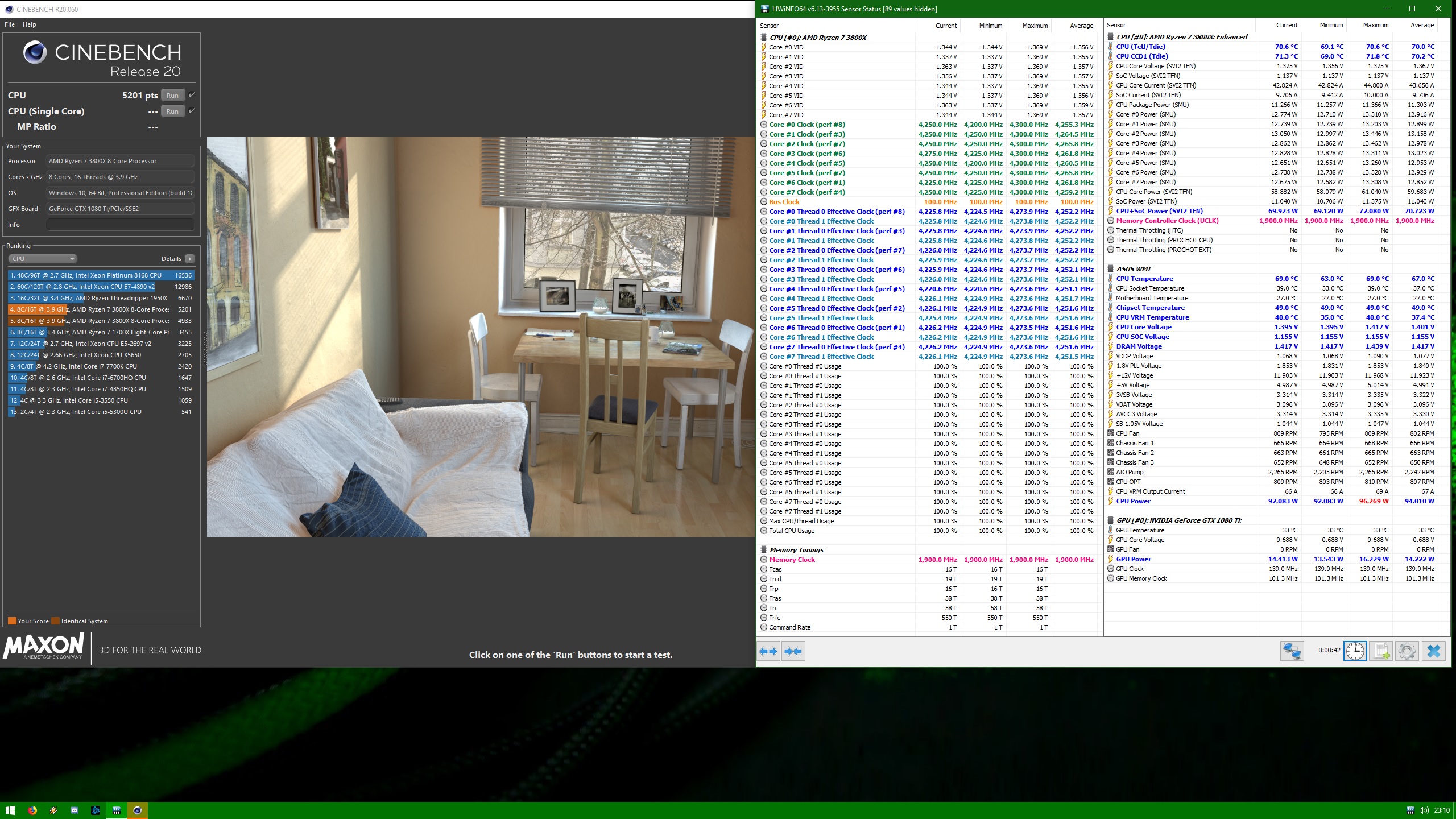Open the Ranking CPU dropdown
1456x819 pixels.
tap(43, 259)
